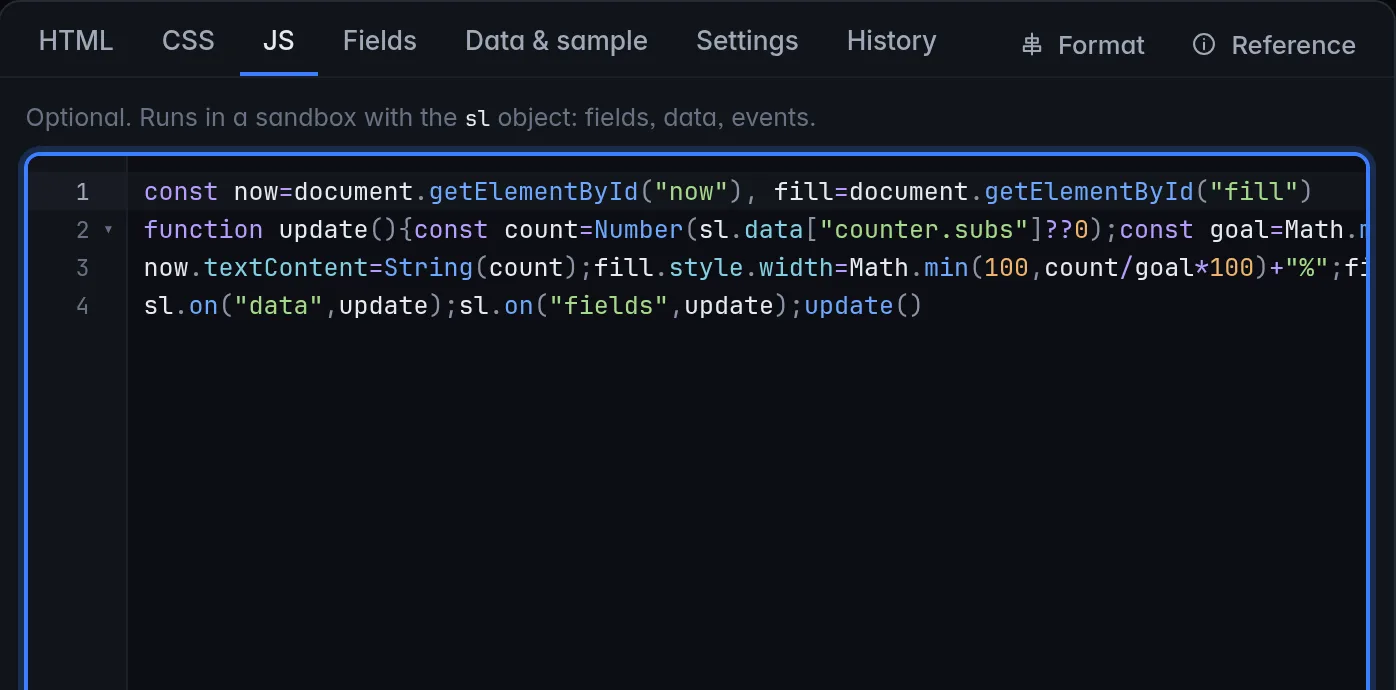Click the "data" string on line 4
The image size is (1396, 690).
click(279, 305)
